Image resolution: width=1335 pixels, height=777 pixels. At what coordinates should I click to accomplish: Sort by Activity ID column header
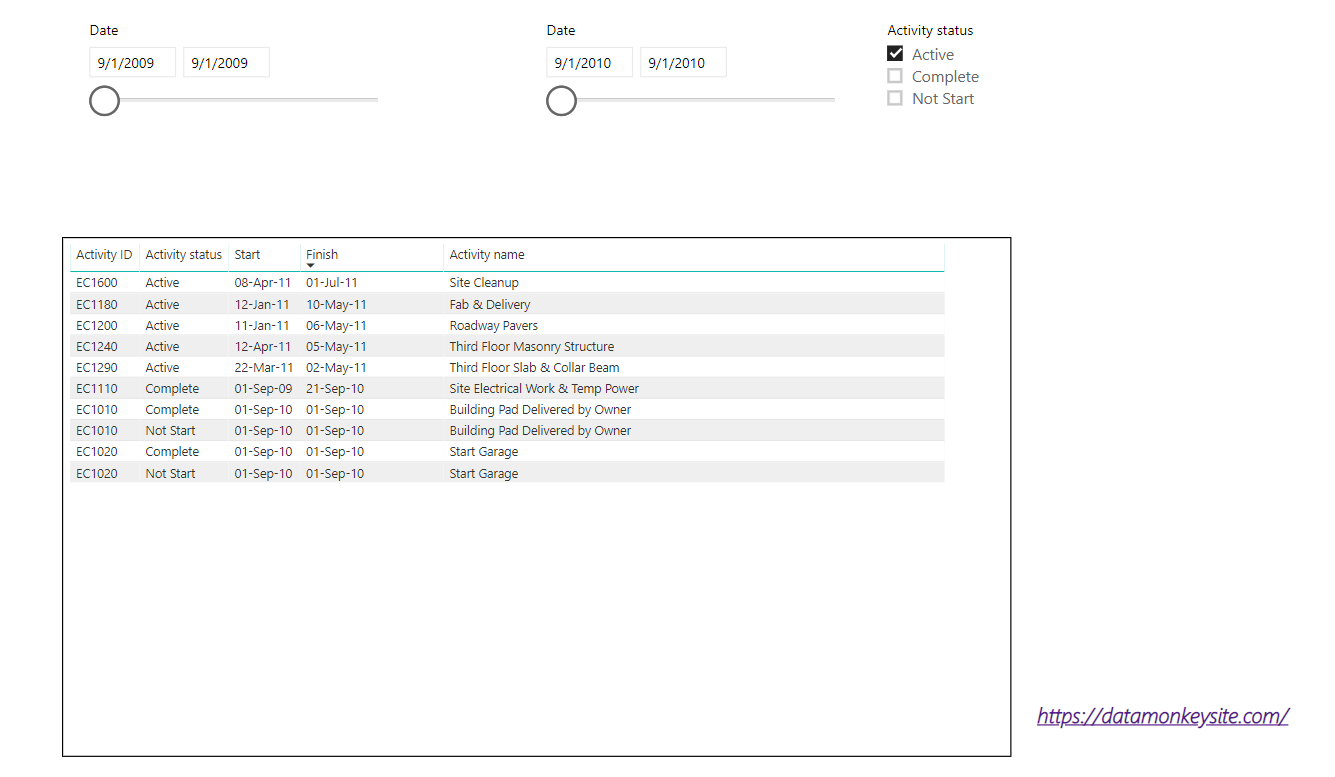[104, 255]
